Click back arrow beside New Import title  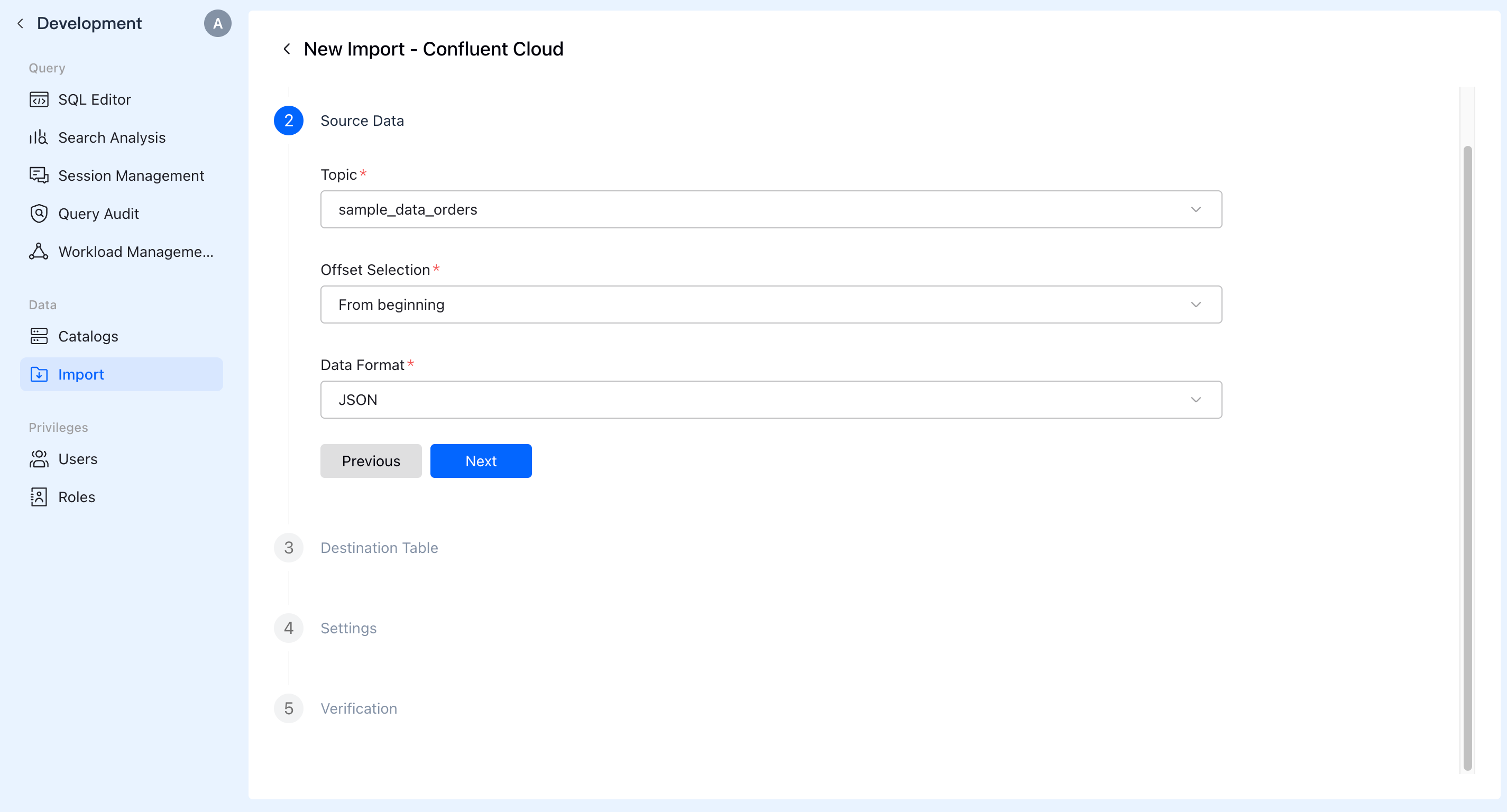click(287, 49)
